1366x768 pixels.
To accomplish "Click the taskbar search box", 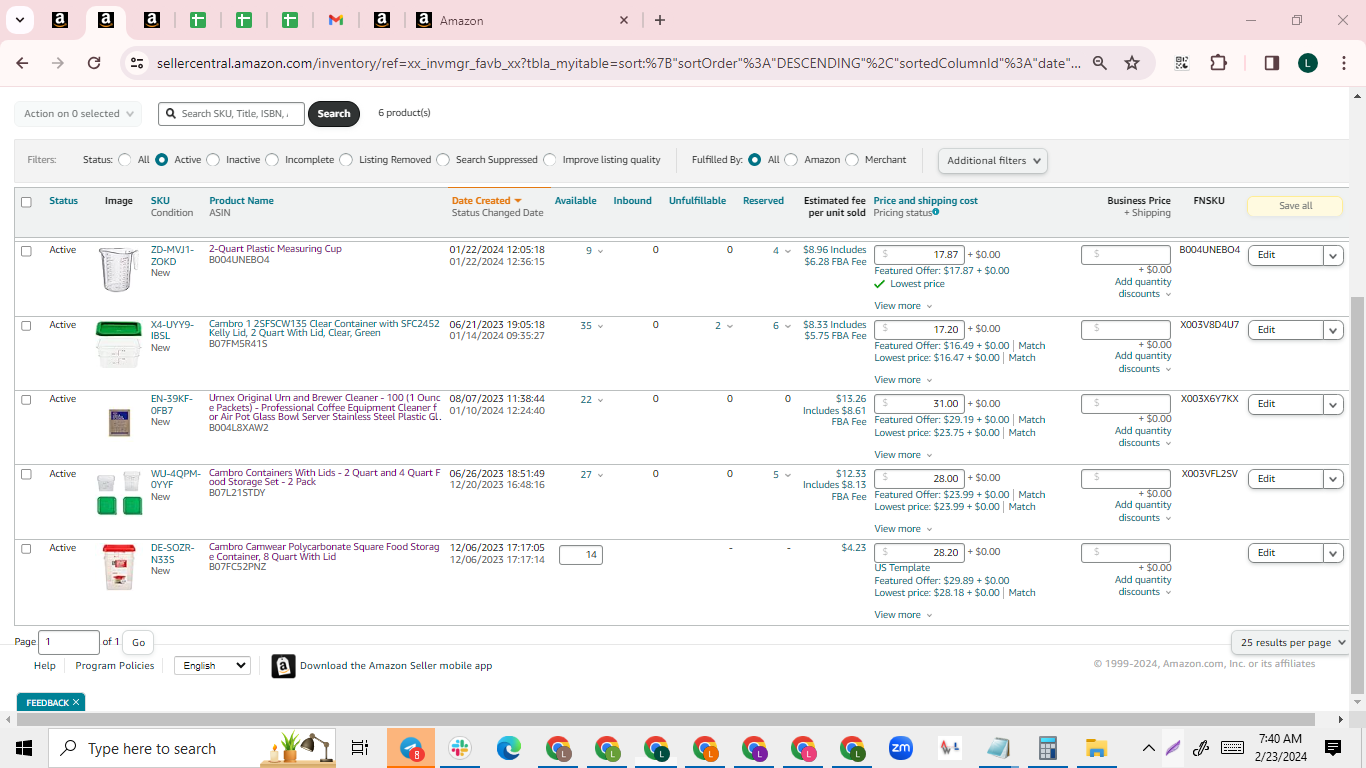I will click(193, 748).
